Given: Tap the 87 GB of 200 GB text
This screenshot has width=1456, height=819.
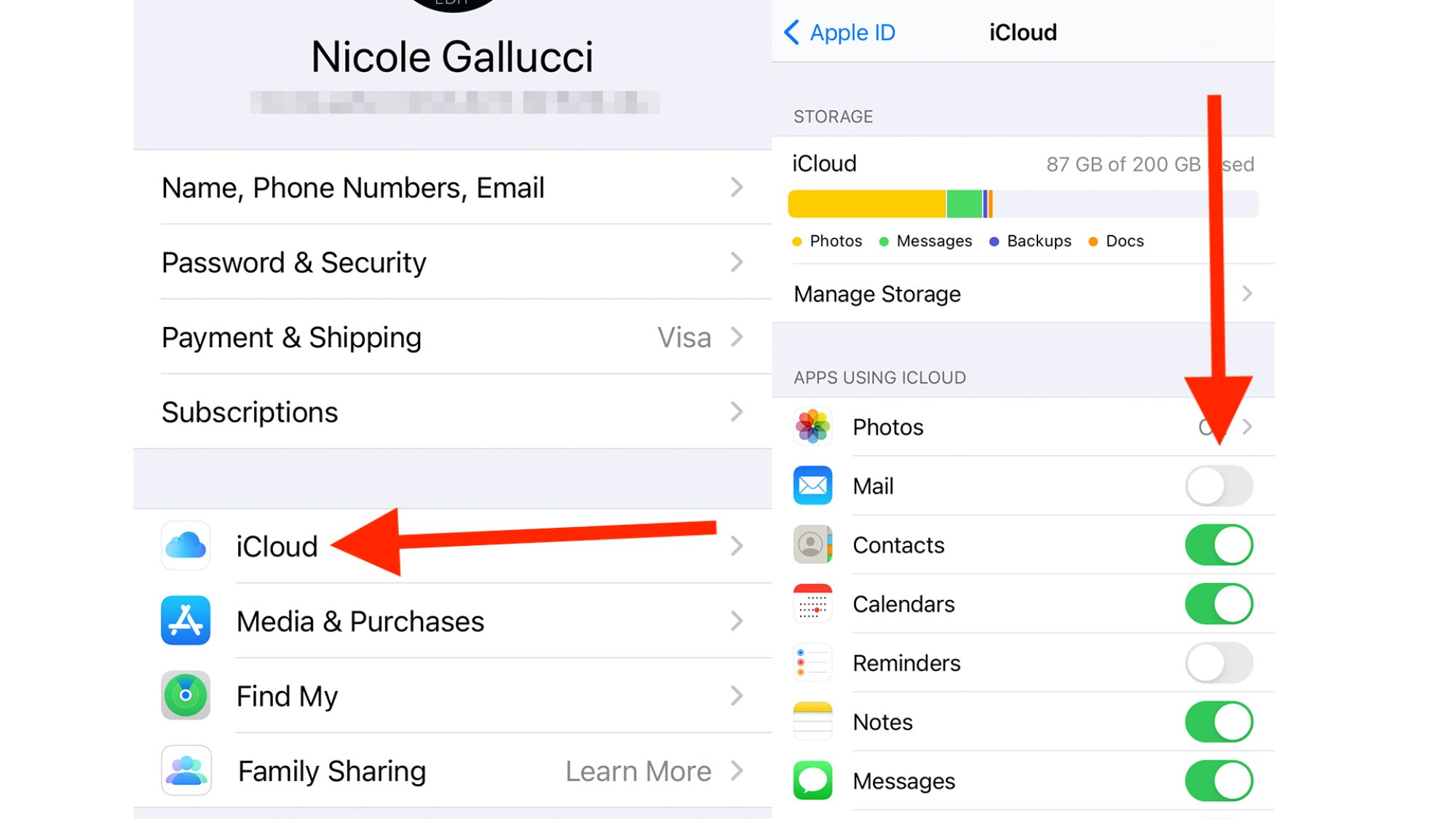Looking at the screenshot, I should click(1150, 165).
